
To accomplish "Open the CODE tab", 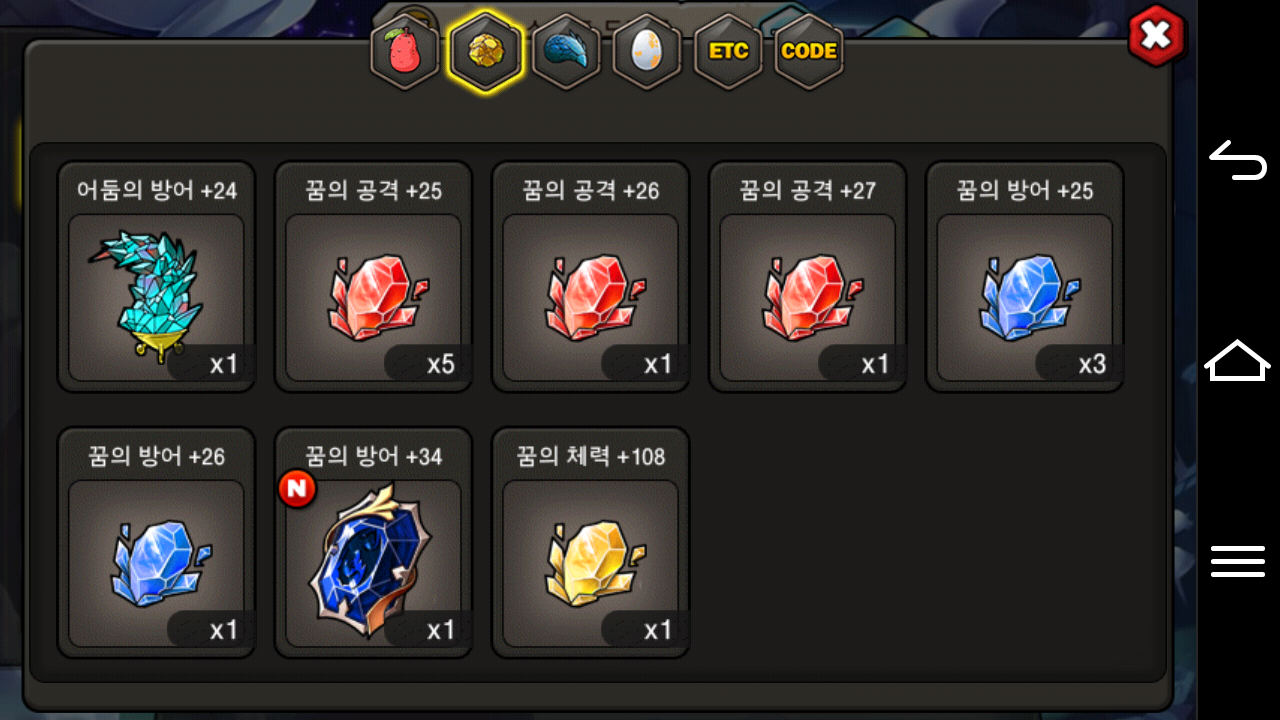I will pyautogui.click(x=809, y=51).
